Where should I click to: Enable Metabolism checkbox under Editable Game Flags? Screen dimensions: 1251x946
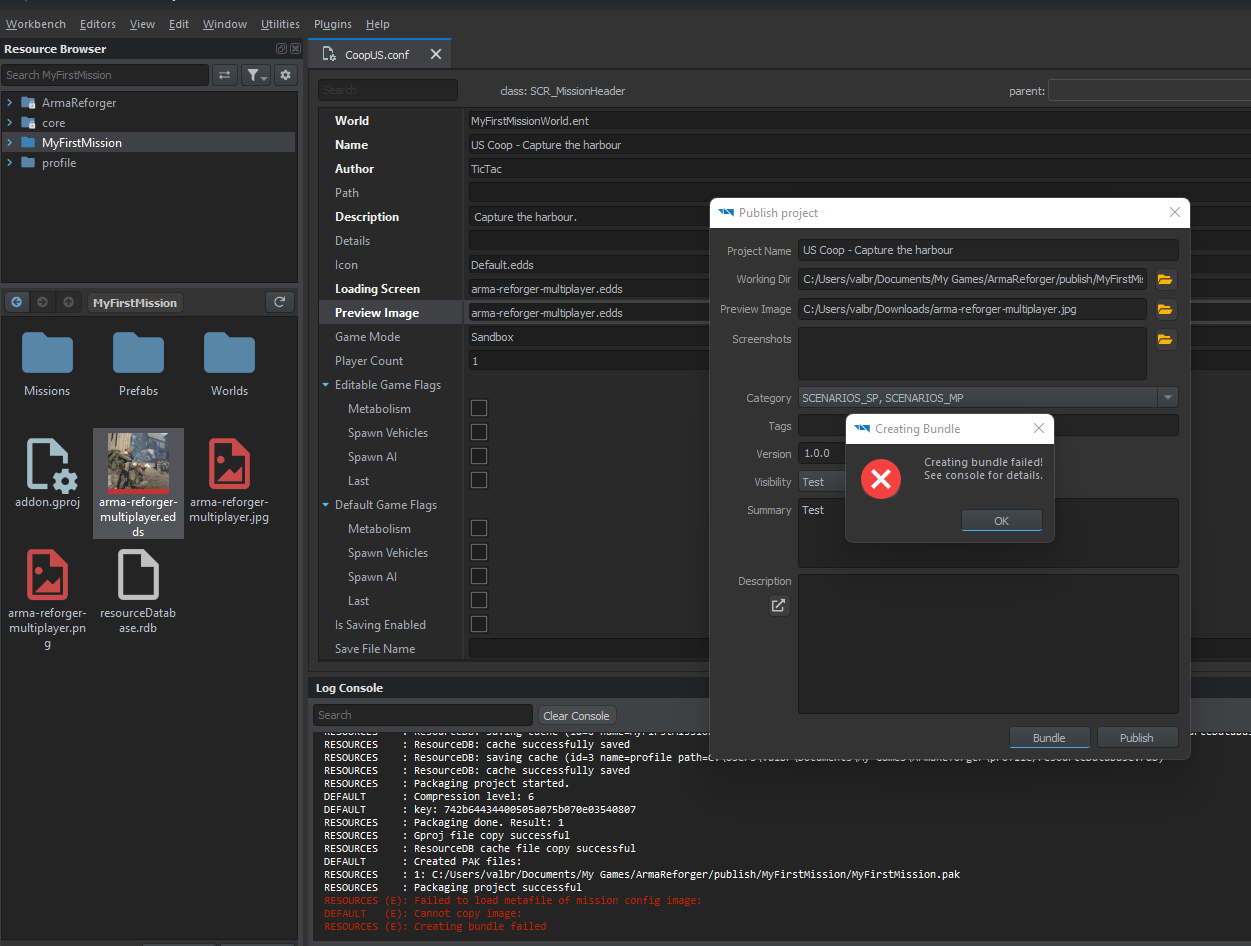click(479, 408)
